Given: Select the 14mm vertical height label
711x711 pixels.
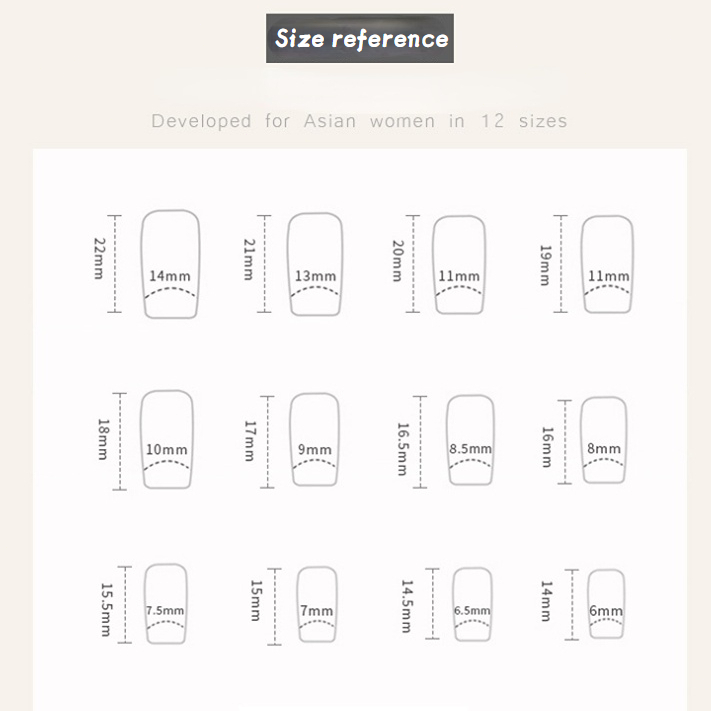Looking at the screenshot, I should pyautogui.click(x=546, y=603).
